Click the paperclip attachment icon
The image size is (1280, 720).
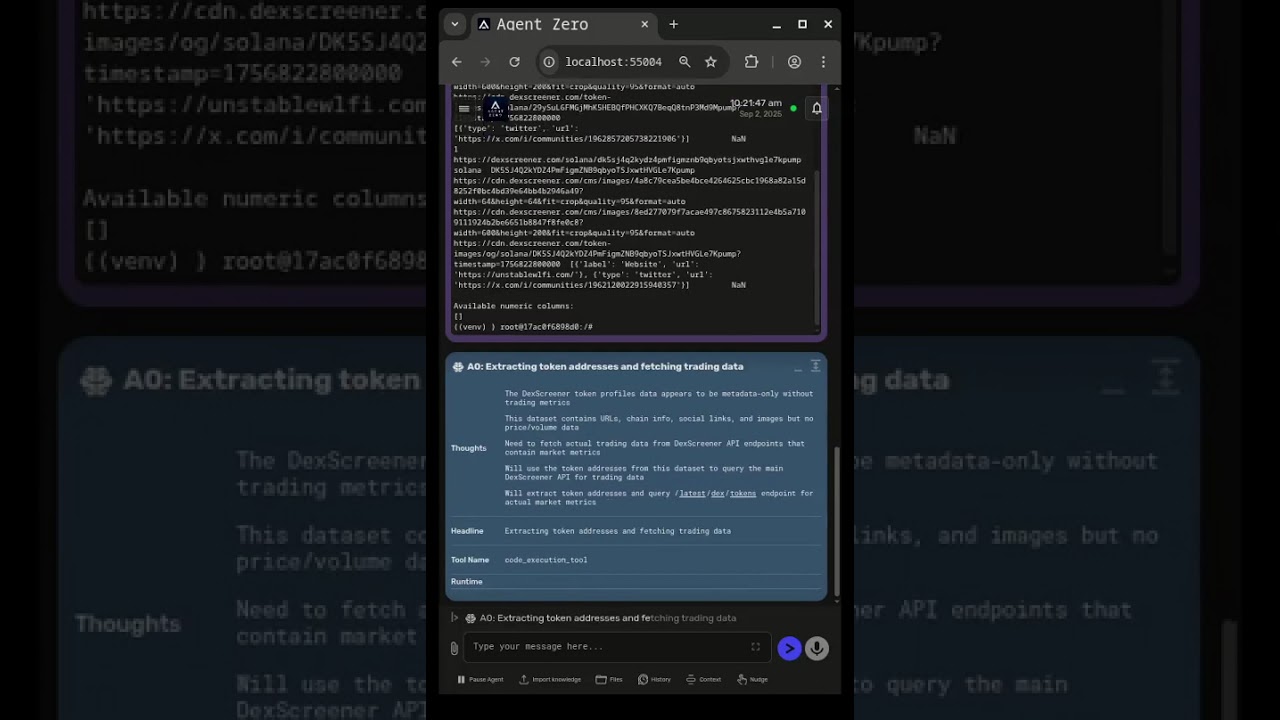pyautogui.click(x=454, y=648)
